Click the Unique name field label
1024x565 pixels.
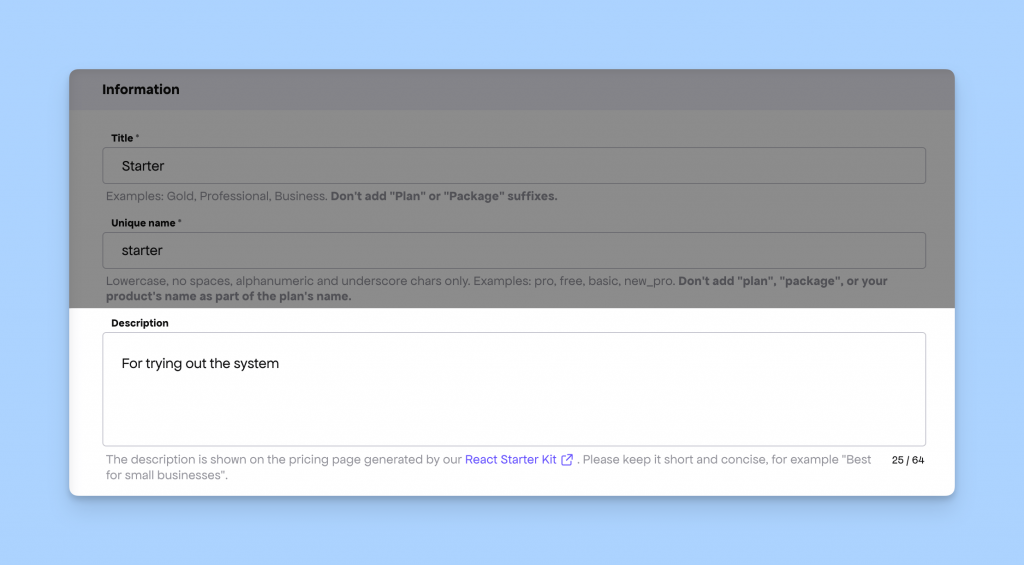tap(146, 223)
